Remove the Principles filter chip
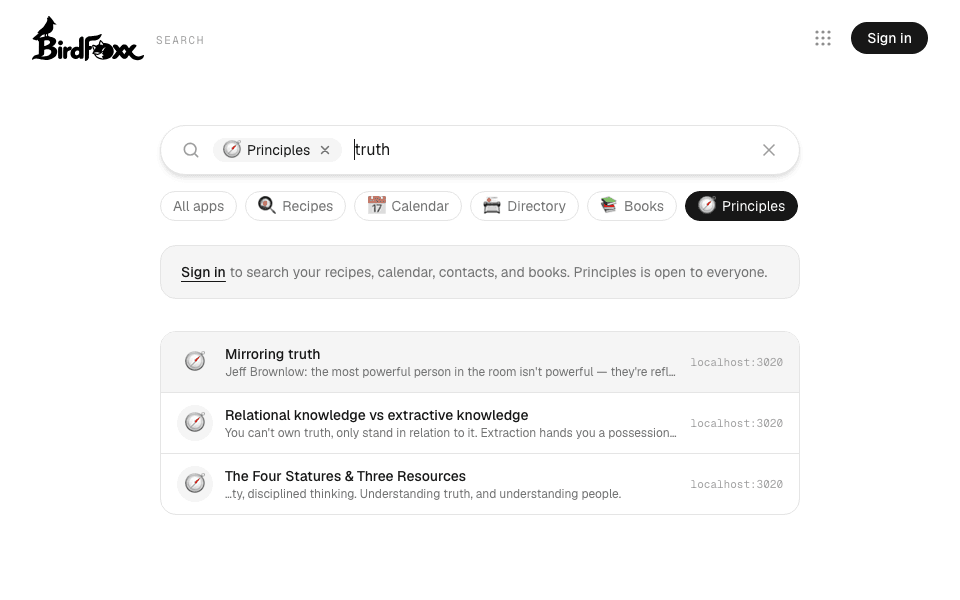Image resolution: width=960 pixels, height=600 pixels. coord(325,150)
